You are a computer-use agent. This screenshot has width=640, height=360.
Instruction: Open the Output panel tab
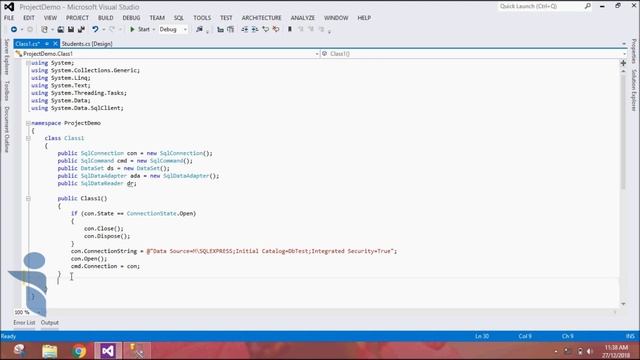tap(50, 322)
